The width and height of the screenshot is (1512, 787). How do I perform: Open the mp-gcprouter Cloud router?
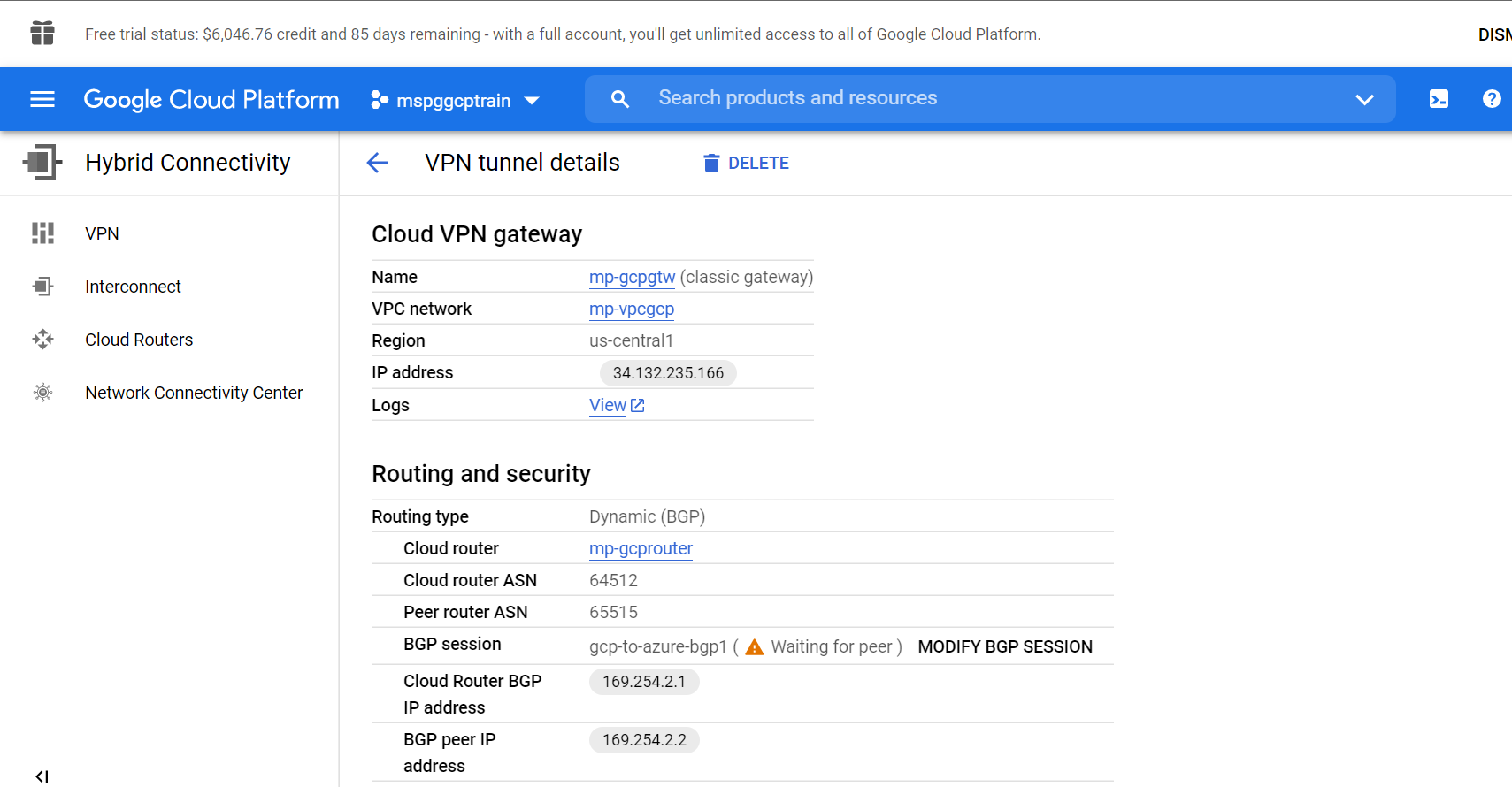[x=641, y=548]
